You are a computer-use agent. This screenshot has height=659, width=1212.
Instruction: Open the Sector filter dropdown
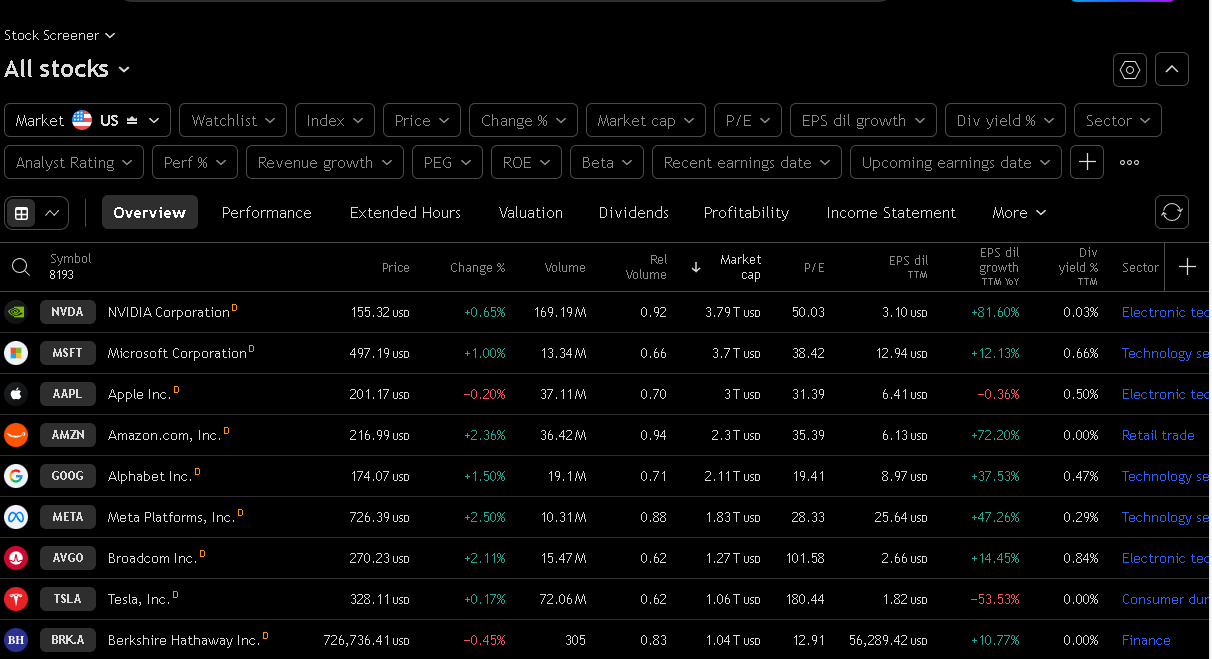click(x=1118, y=120)
